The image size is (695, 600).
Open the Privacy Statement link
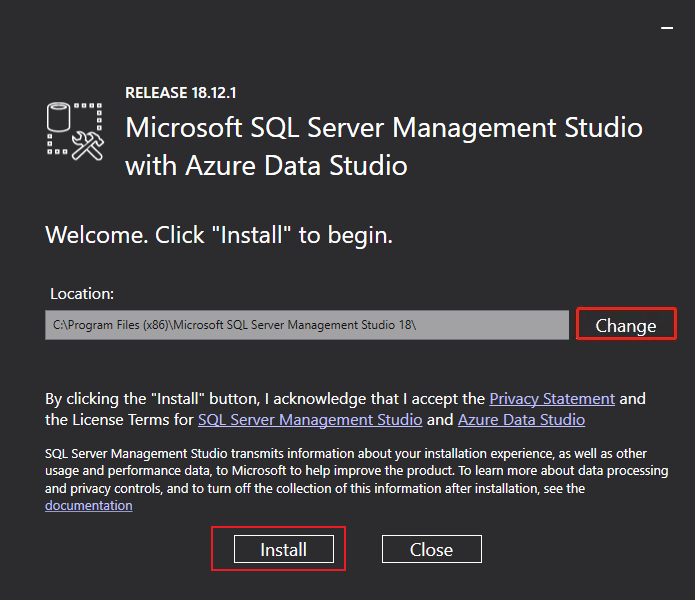[552, 398]
